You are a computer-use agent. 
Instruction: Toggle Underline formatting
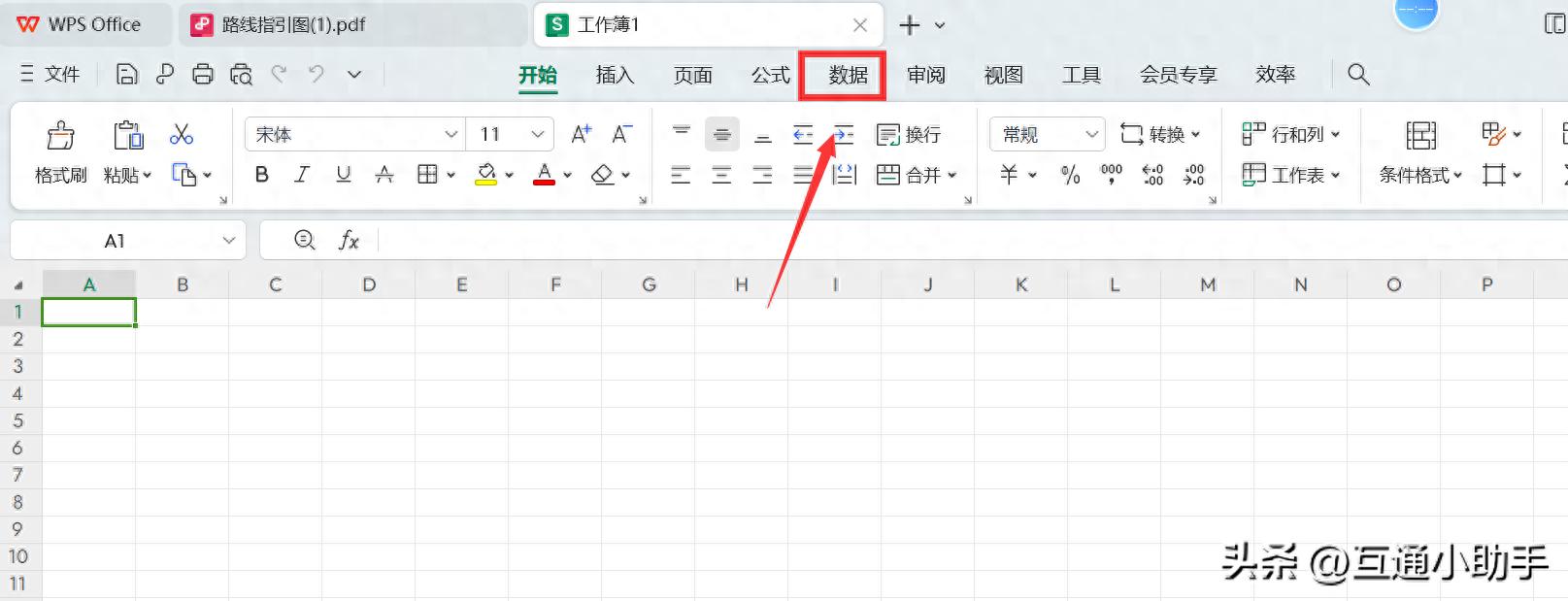pyautogui.click(x=343, y=175)
